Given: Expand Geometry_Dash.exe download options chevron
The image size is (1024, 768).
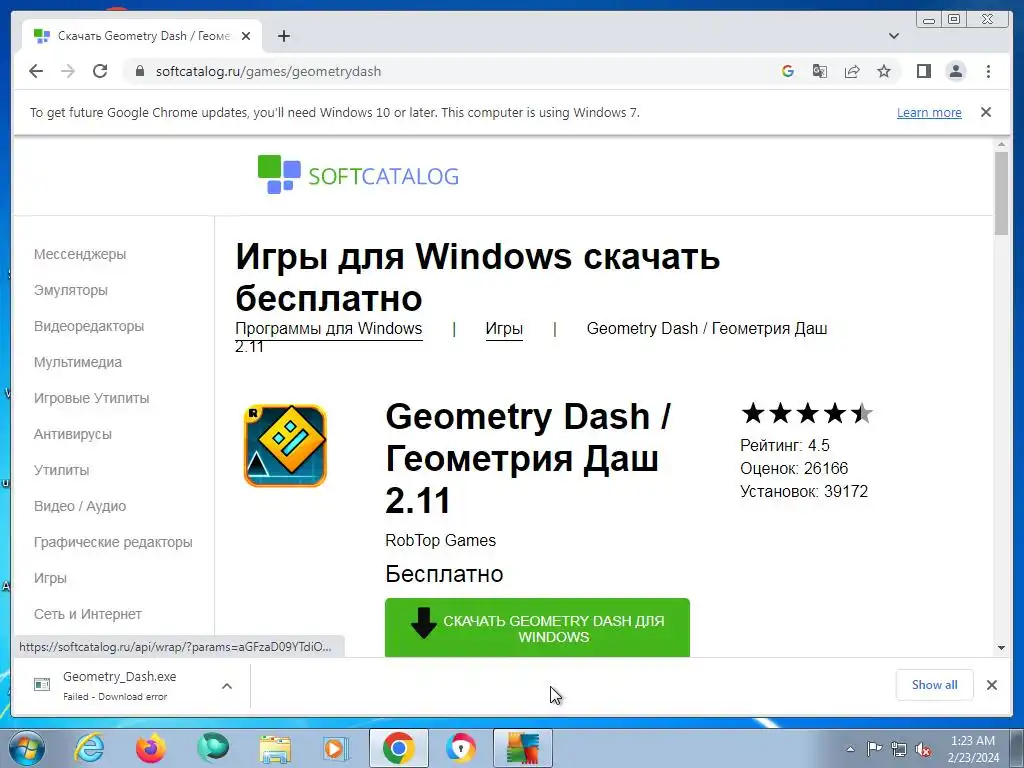Looking at the screenshot, I should point(227,686).
